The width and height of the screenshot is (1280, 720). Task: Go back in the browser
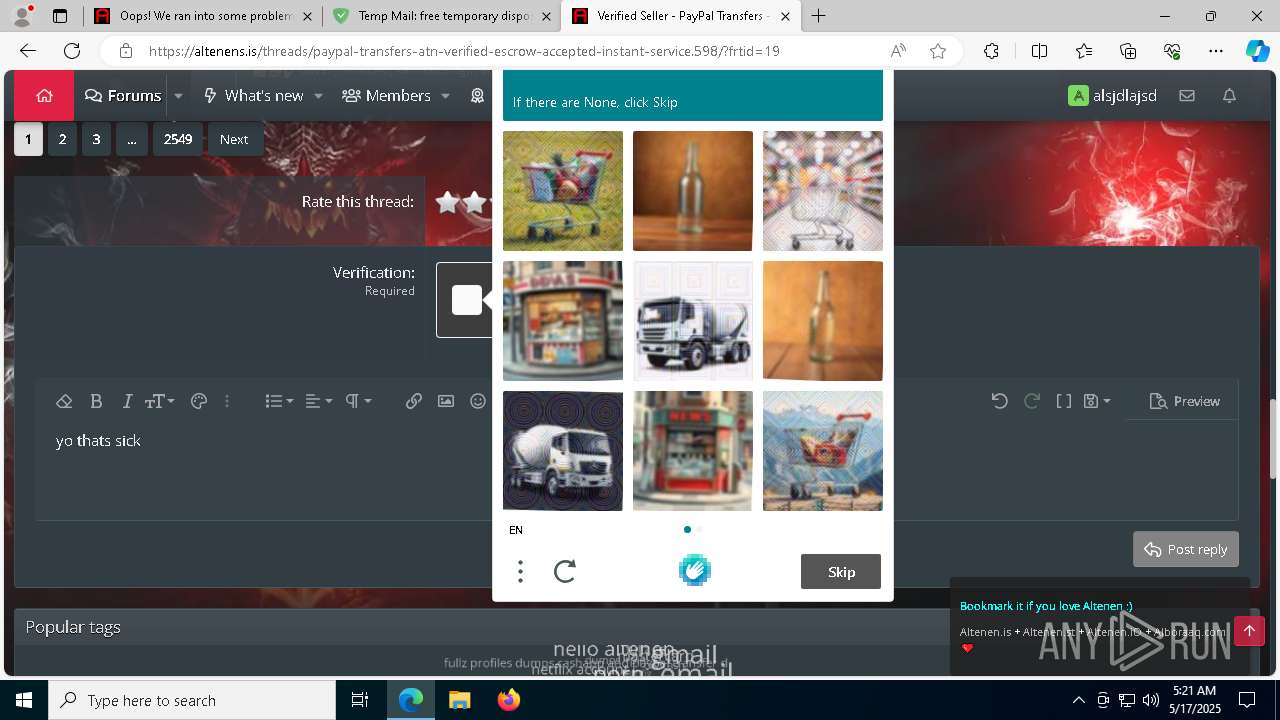(x=28, y=51)
